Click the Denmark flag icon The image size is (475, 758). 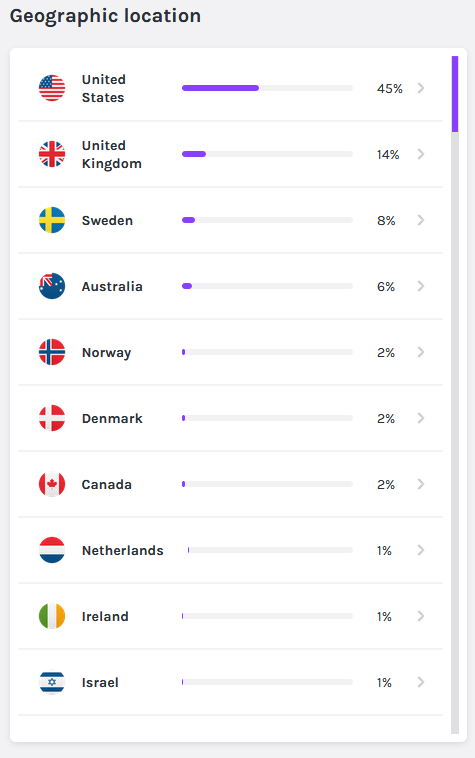click(52, 418)
